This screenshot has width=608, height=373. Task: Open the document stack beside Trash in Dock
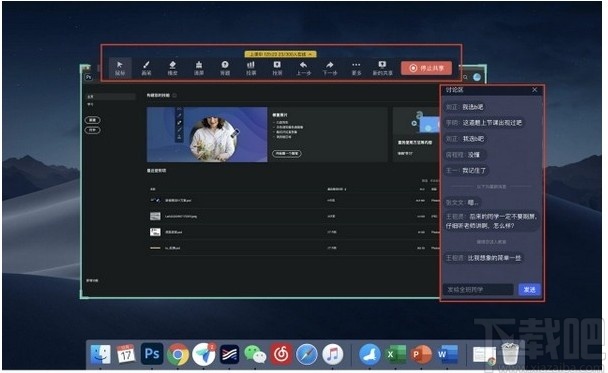484,355
